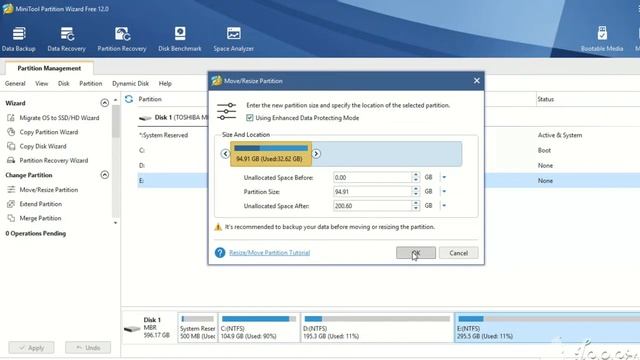Click the refresh icon beside Partition header
Image resolution: width=640 pixels, height=360 pixels.
[x=129, y=99]
